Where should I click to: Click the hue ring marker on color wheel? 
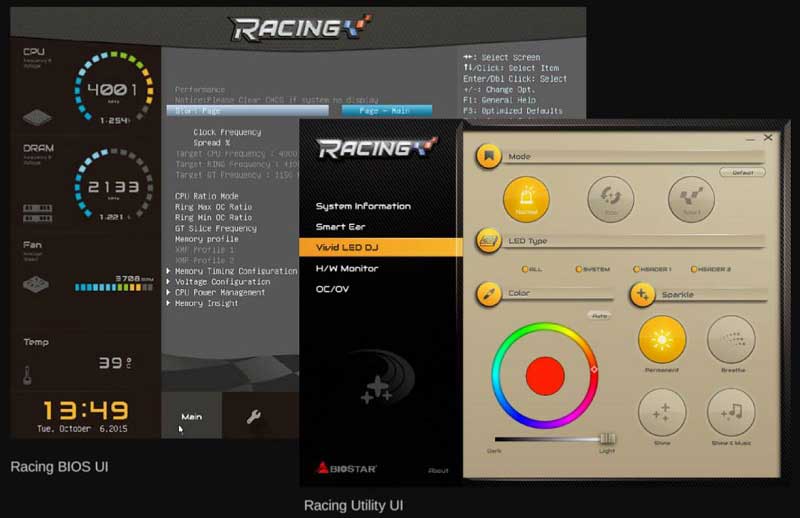click(x=594, y=369)
